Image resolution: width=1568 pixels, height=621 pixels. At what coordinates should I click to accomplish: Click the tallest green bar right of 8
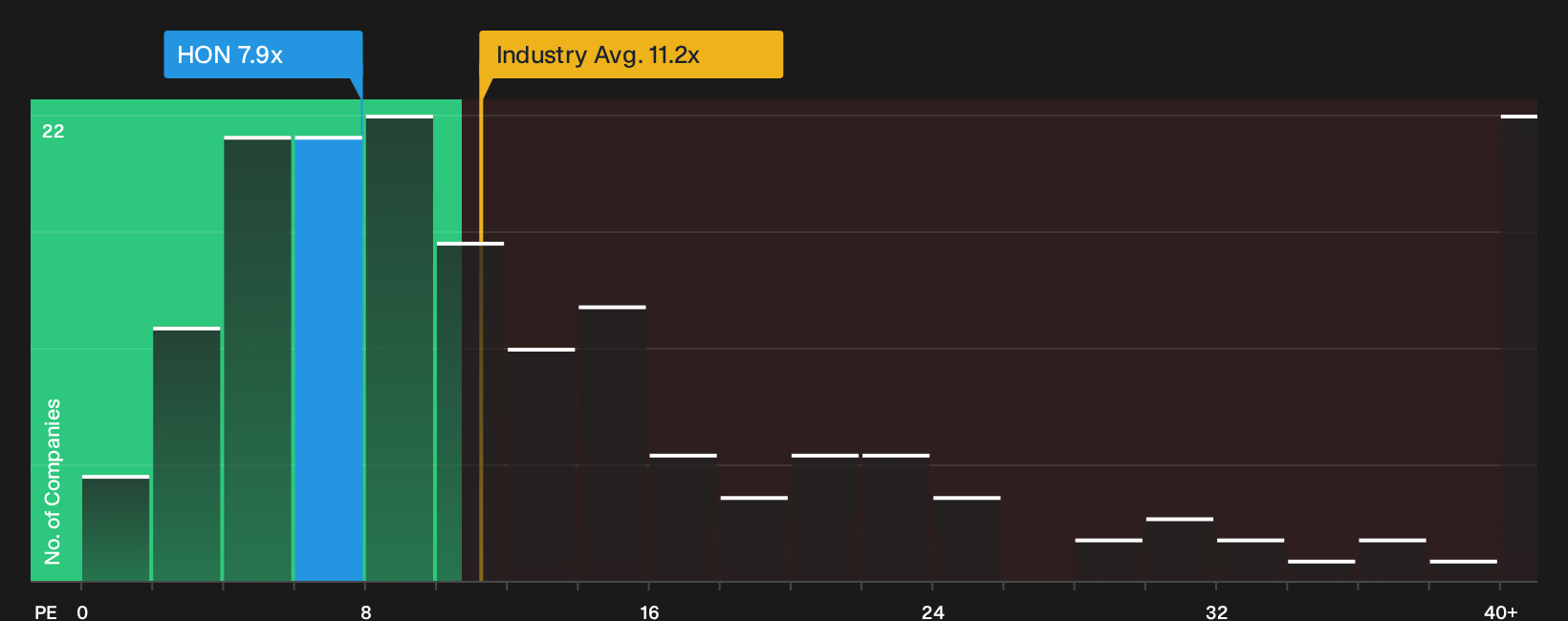pyautogui.click(x=400, y=348)
